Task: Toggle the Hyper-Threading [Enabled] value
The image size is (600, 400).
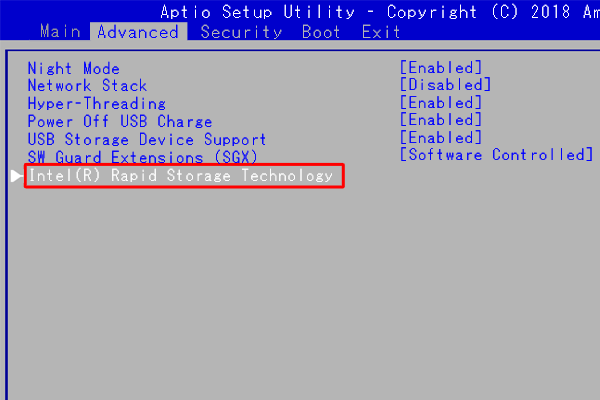Action: point(440,104)
